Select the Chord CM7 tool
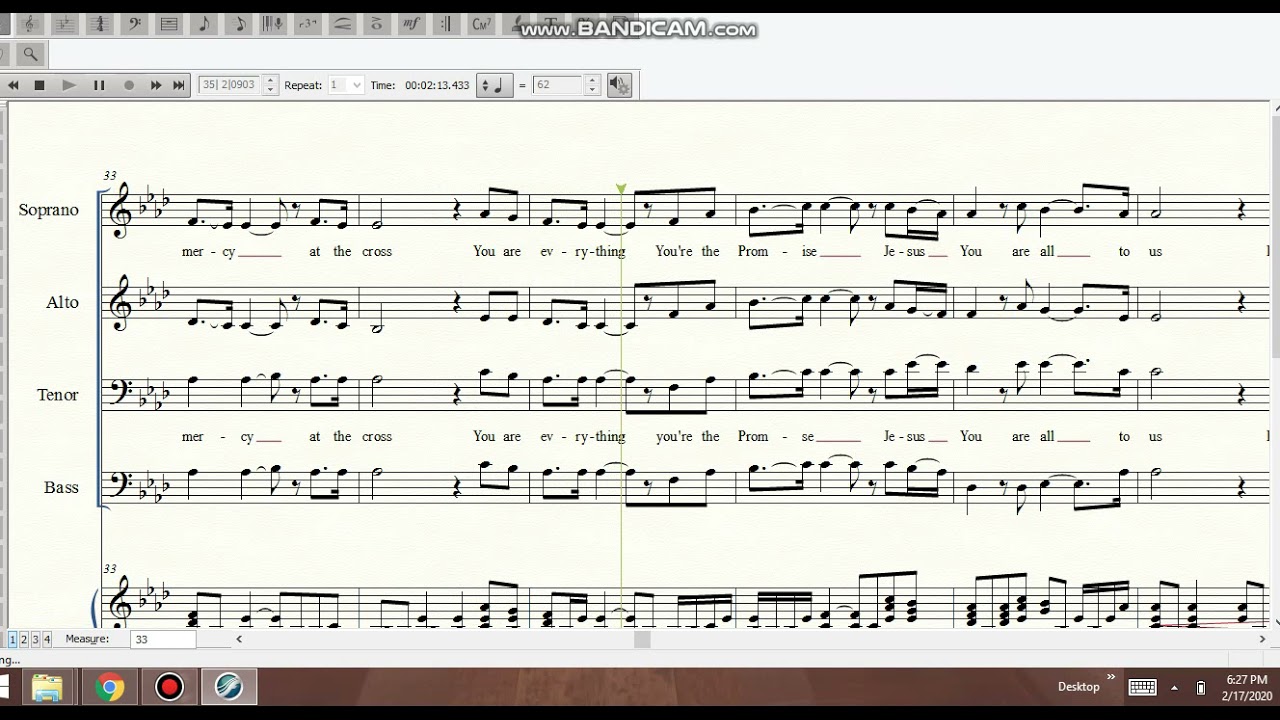The width and height of the screenshot is (1280, 720). pyautogui.click(x=480, y=24)
